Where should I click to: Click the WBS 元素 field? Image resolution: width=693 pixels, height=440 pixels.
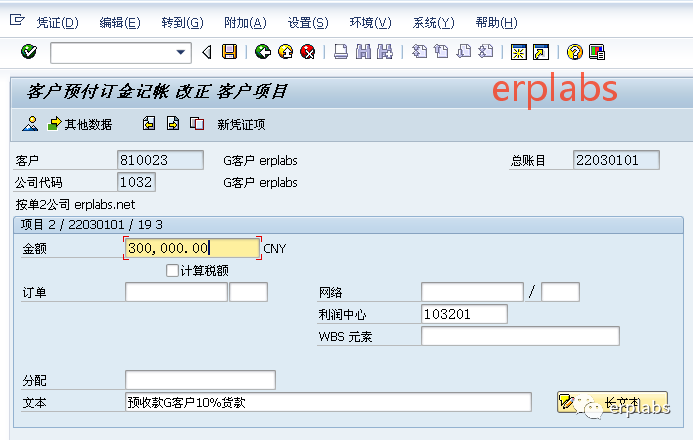pyautogui.click(x=520, y=336)
